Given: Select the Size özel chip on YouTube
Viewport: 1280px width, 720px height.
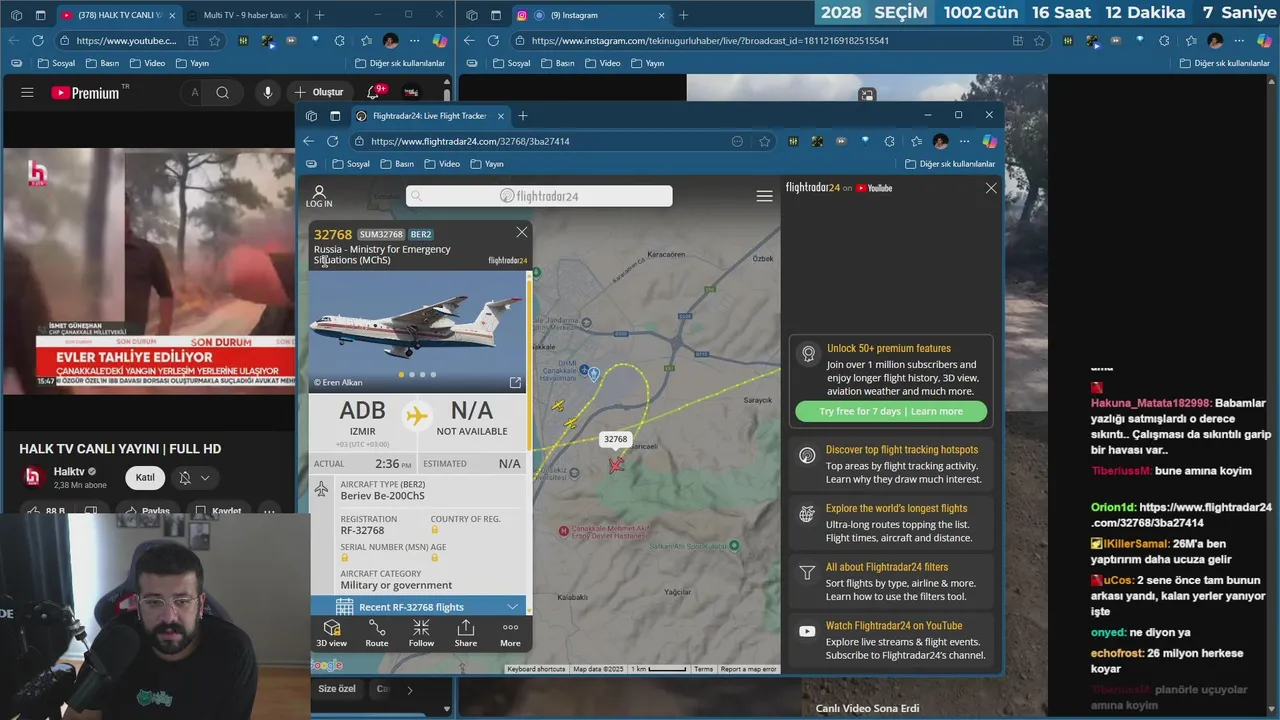Looking at the screenshot, I should (337, 689).
